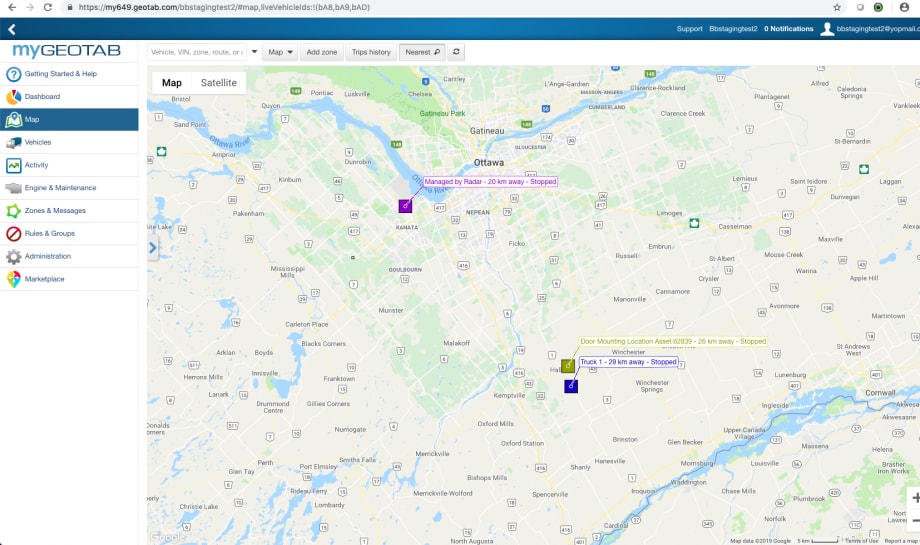Click the truck icon beside Vehicles
The image size is (920, 545).
click(x=13, y=143)
